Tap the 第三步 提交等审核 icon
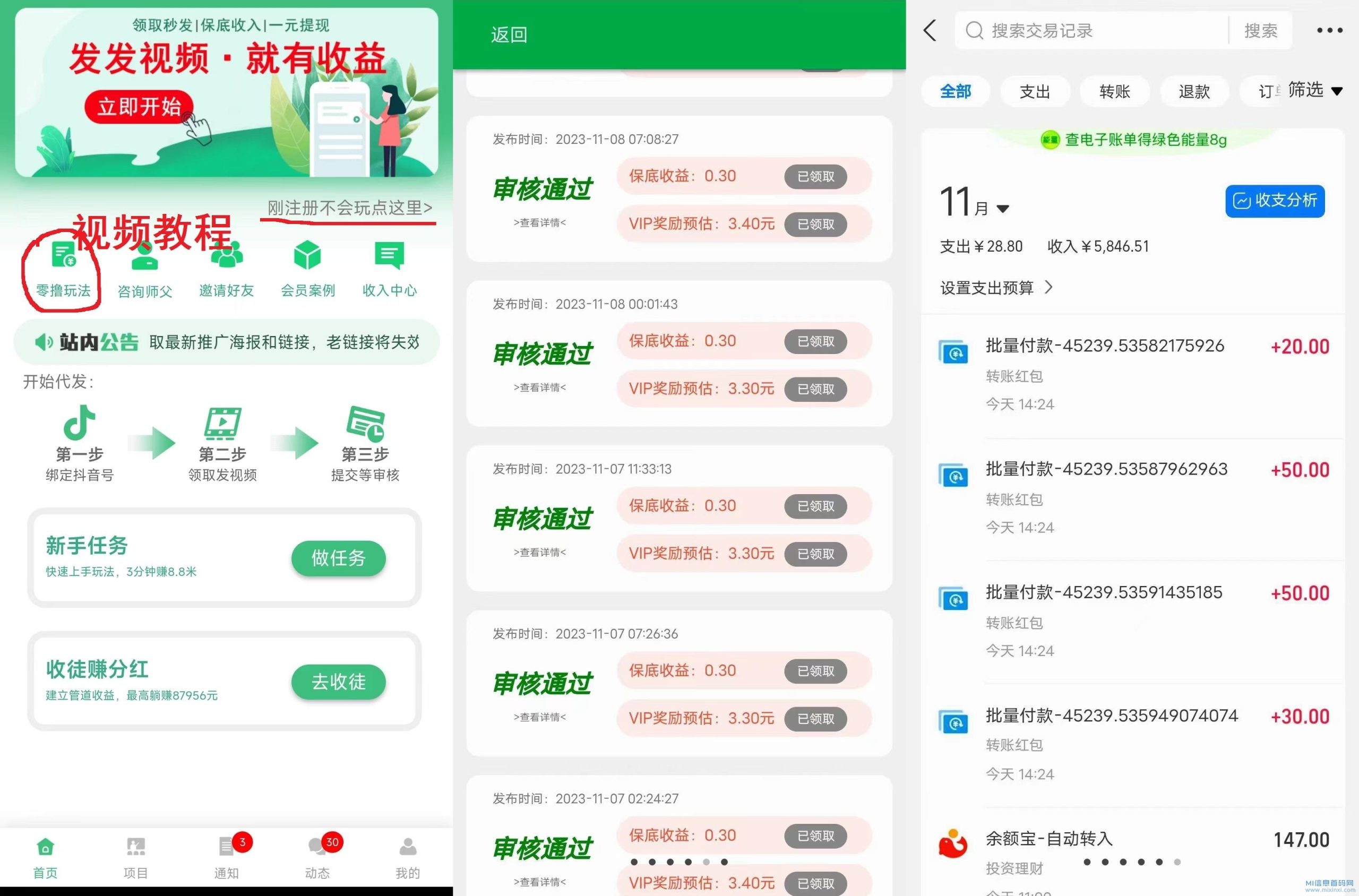This screenshot has height=896, width=1359. click(x=365, y=423)
